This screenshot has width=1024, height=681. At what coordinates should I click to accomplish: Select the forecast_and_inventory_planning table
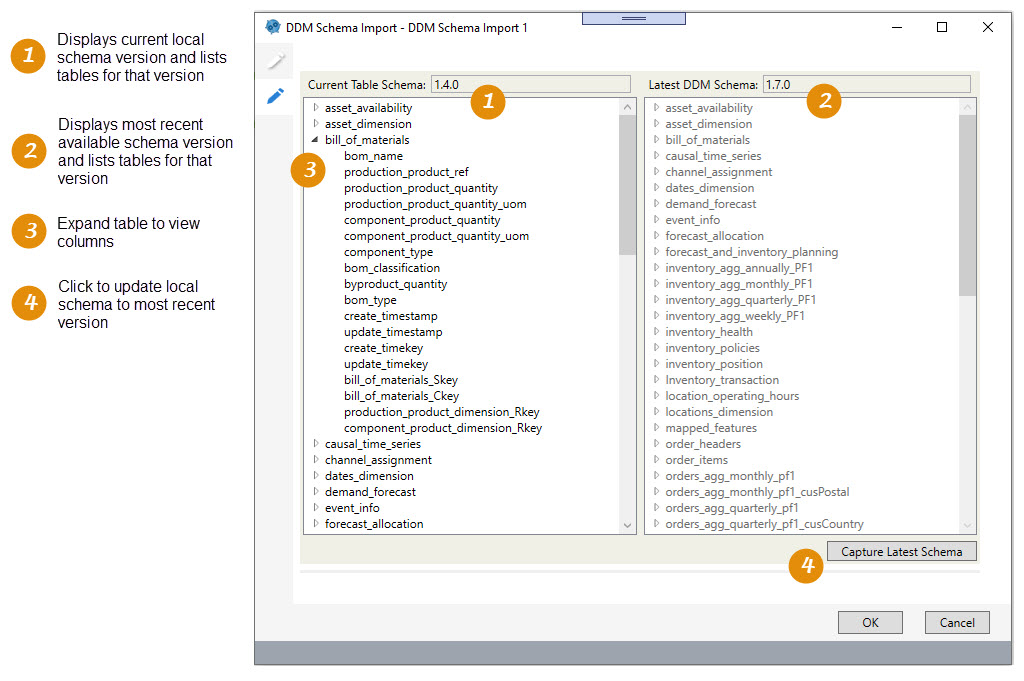752,252
